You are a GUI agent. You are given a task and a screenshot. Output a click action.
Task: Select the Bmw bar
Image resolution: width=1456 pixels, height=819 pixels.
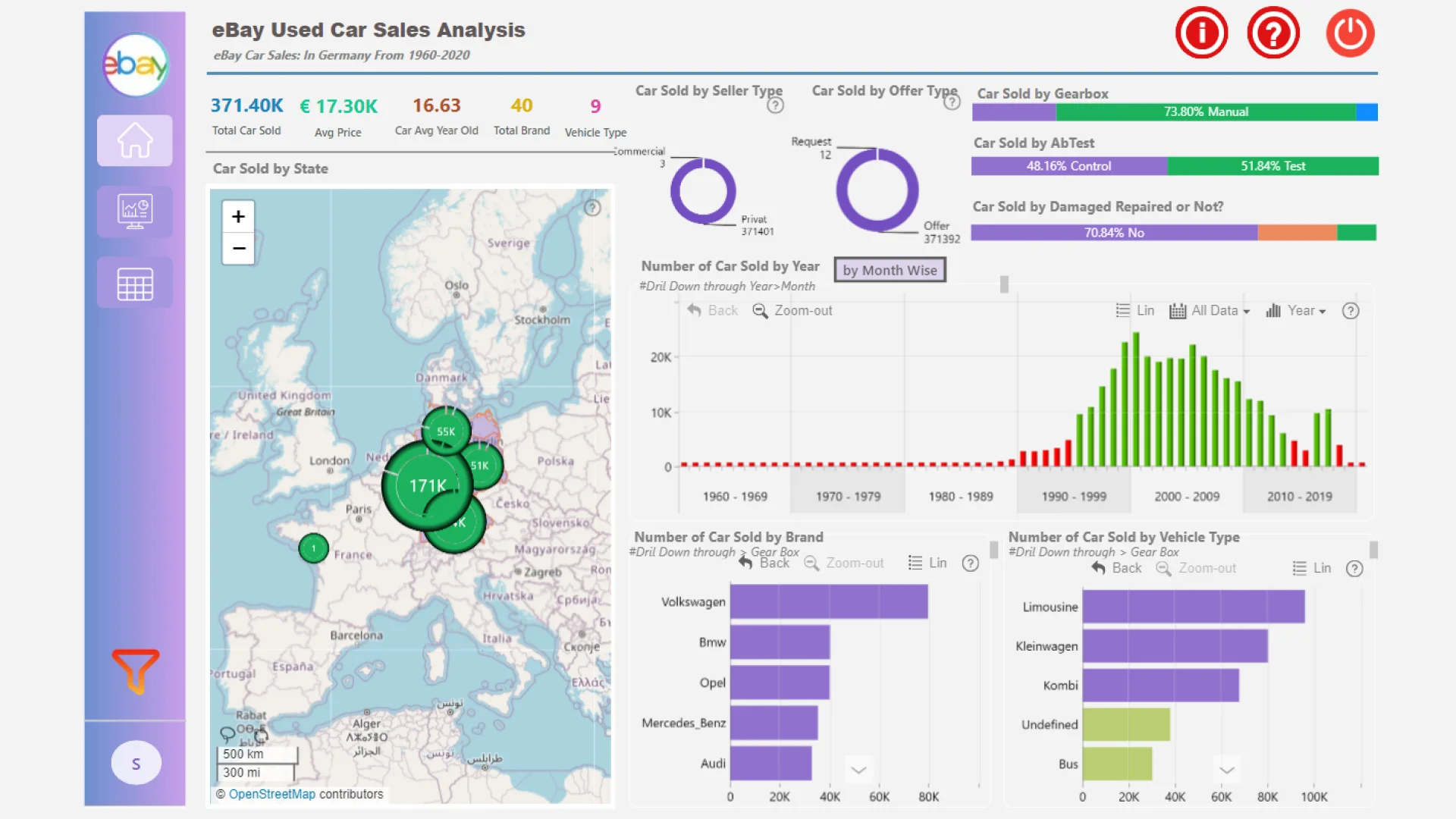(780, 642)
